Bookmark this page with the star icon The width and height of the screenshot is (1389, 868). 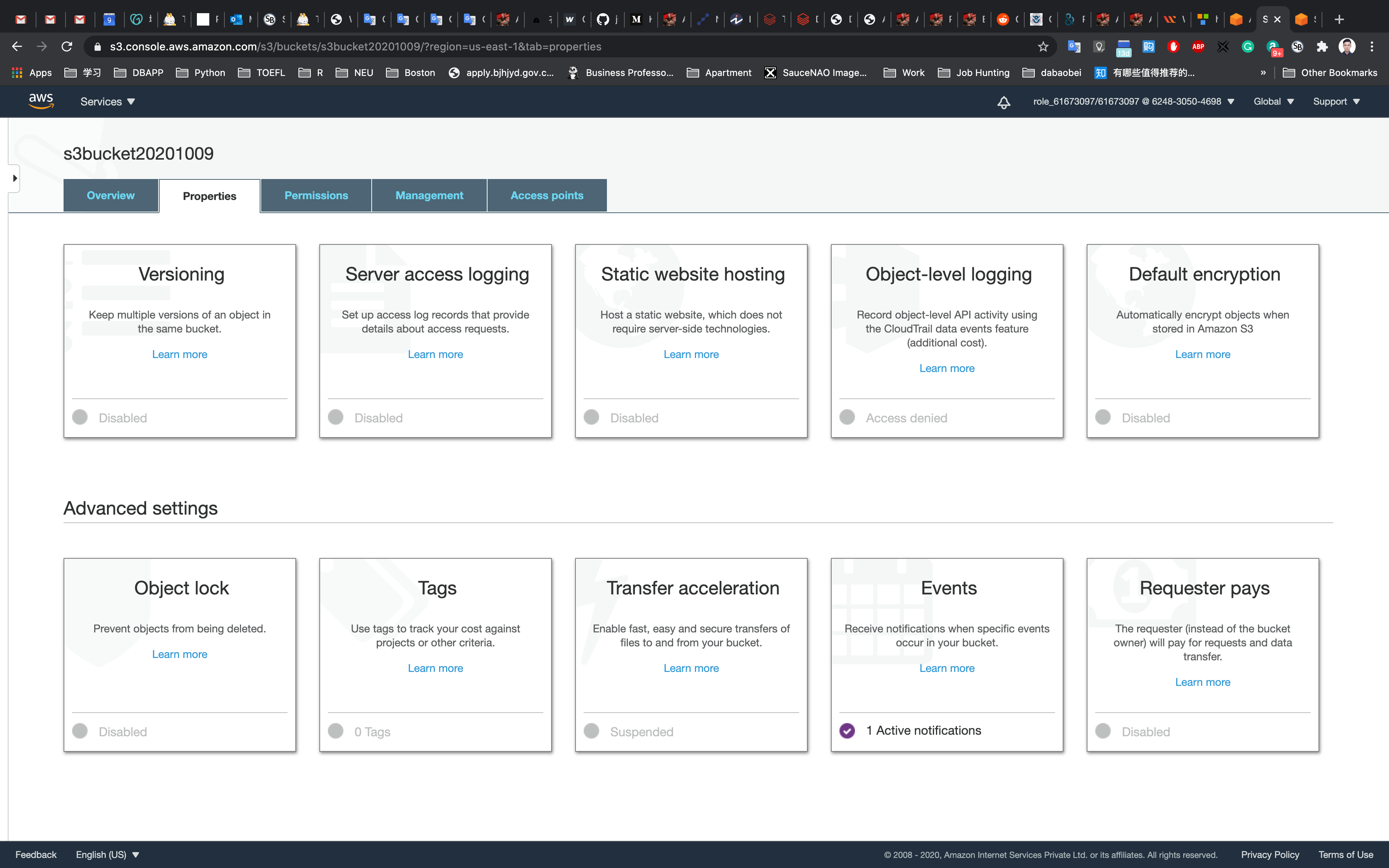click(x=1043, y=46)
